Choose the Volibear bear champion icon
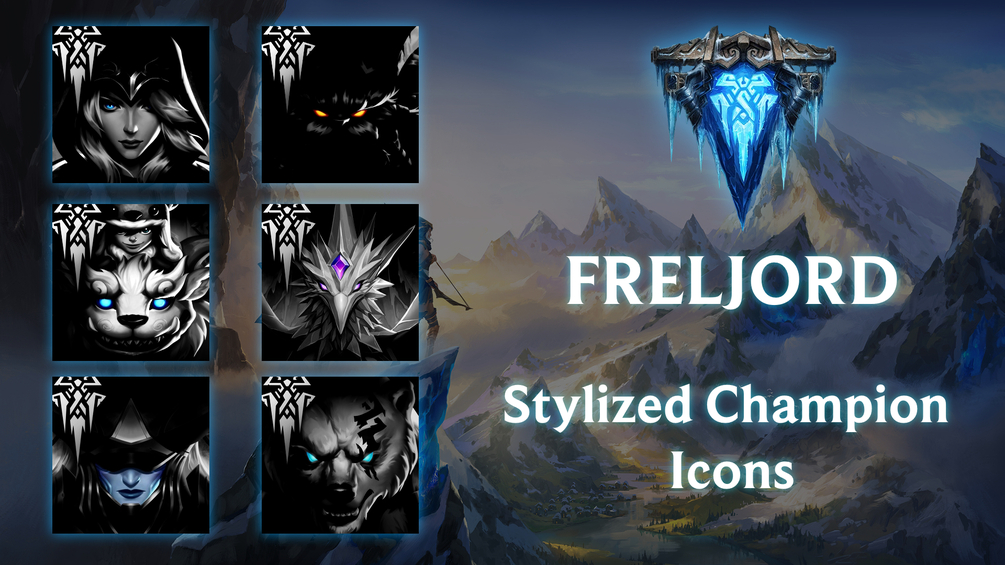1005x565 pixels. coord(340,455)
